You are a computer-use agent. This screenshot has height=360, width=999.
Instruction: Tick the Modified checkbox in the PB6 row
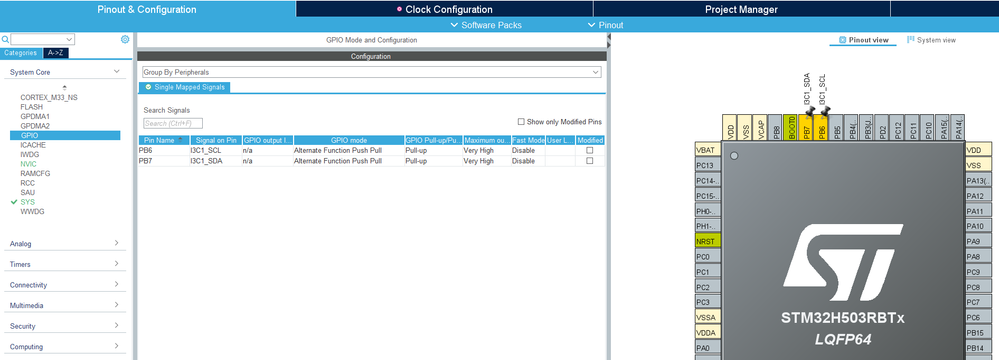coord(589,150)
